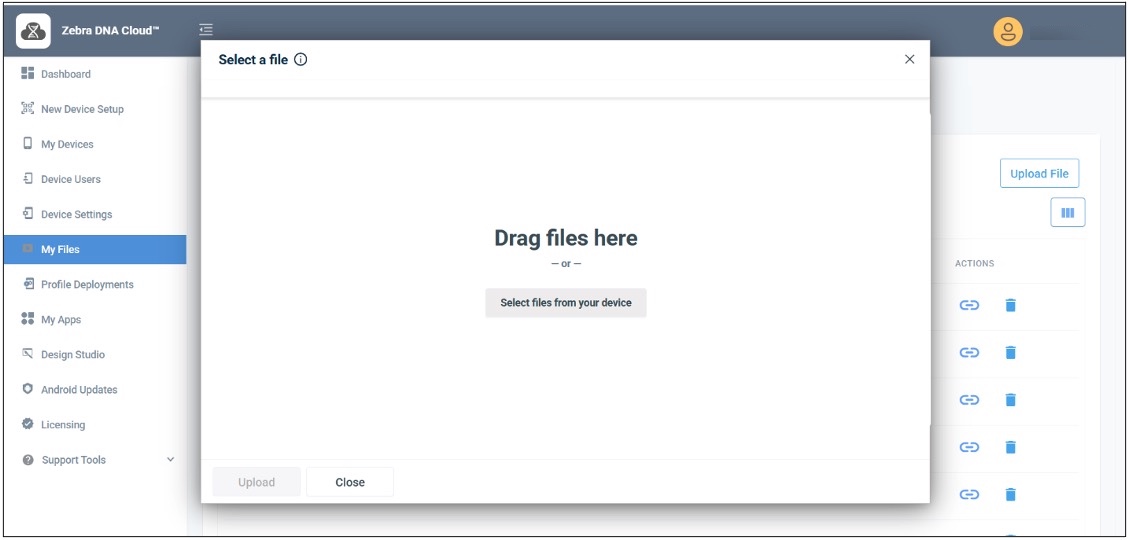The height and width of the screenshot is (540, 1129).
Task: Open the user profile avatar
Action: (x=1008, y=32)
